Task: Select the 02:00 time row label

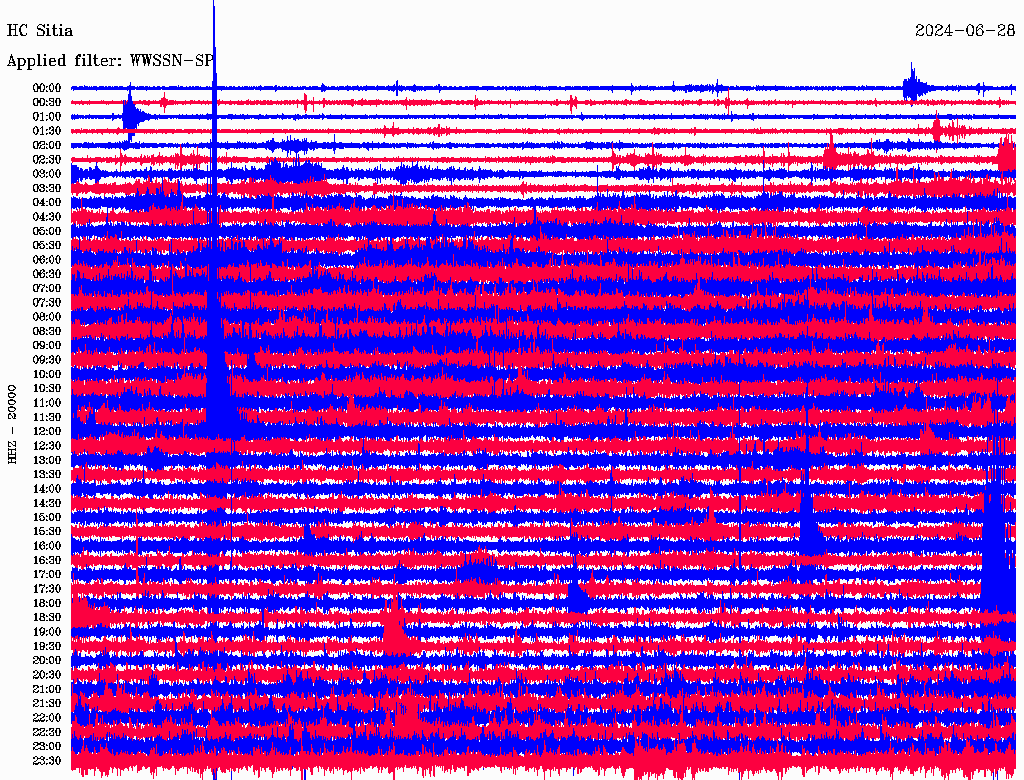Action: [x=47, y=145]
